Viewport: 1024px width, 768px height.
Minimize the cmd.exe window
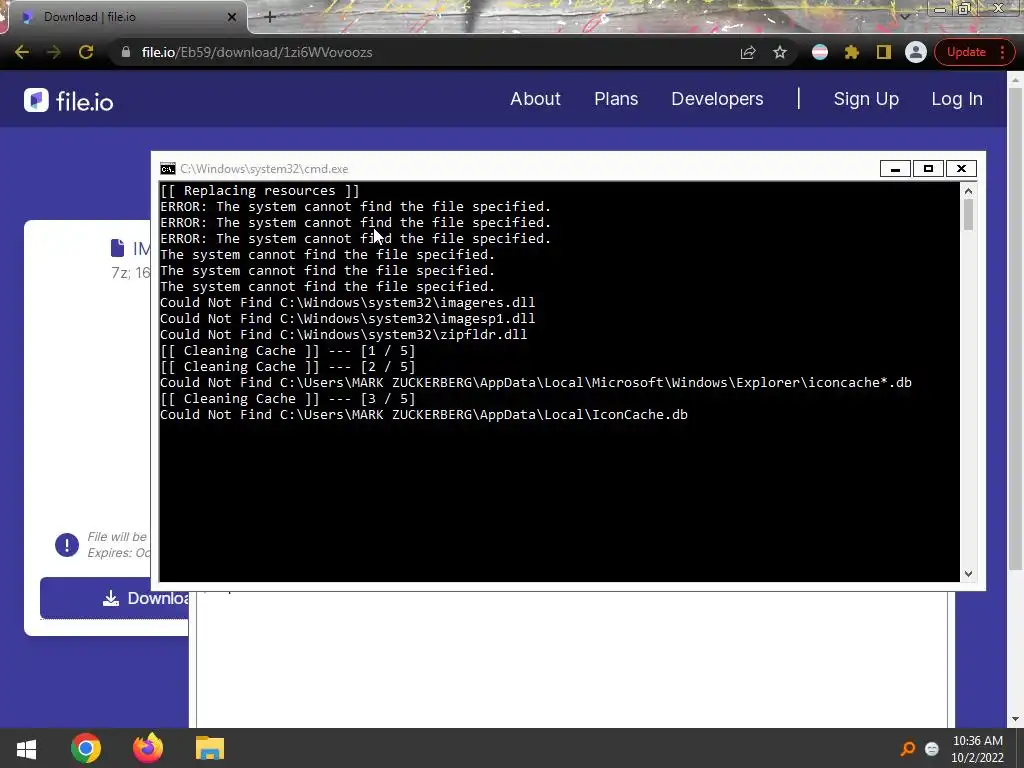(x=895, y=168)
